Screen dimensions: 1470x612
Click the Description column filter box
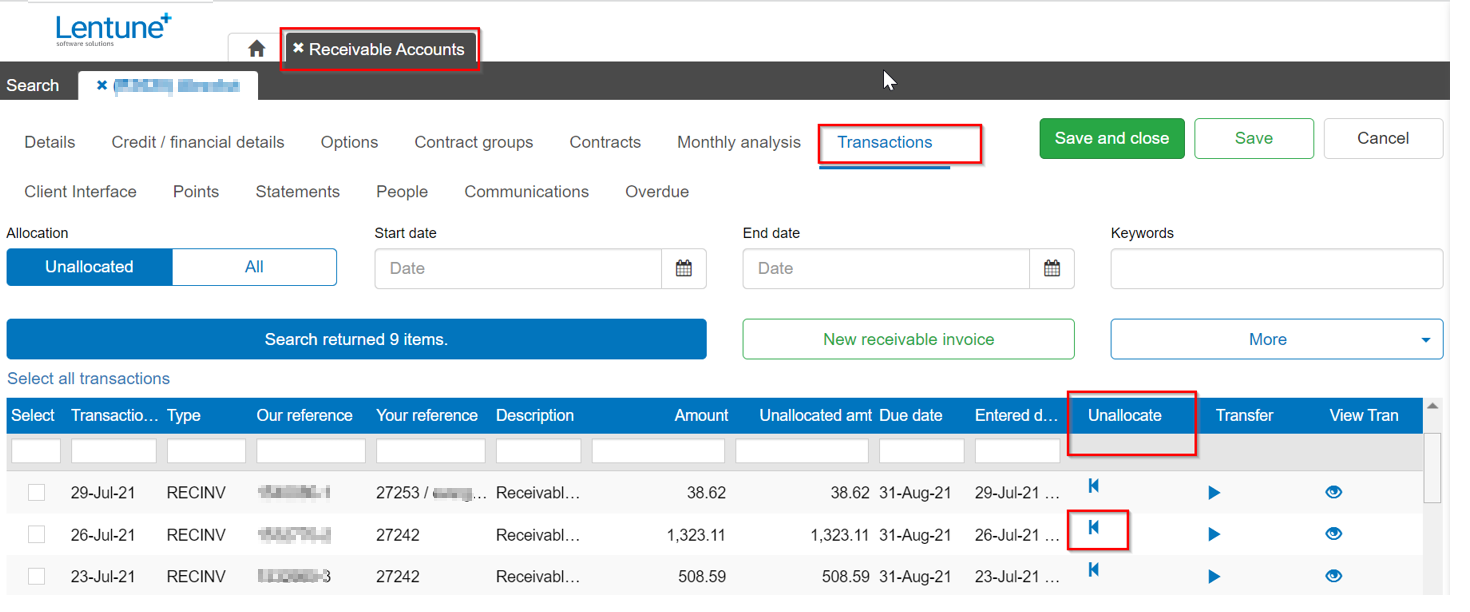pos(538,451)
